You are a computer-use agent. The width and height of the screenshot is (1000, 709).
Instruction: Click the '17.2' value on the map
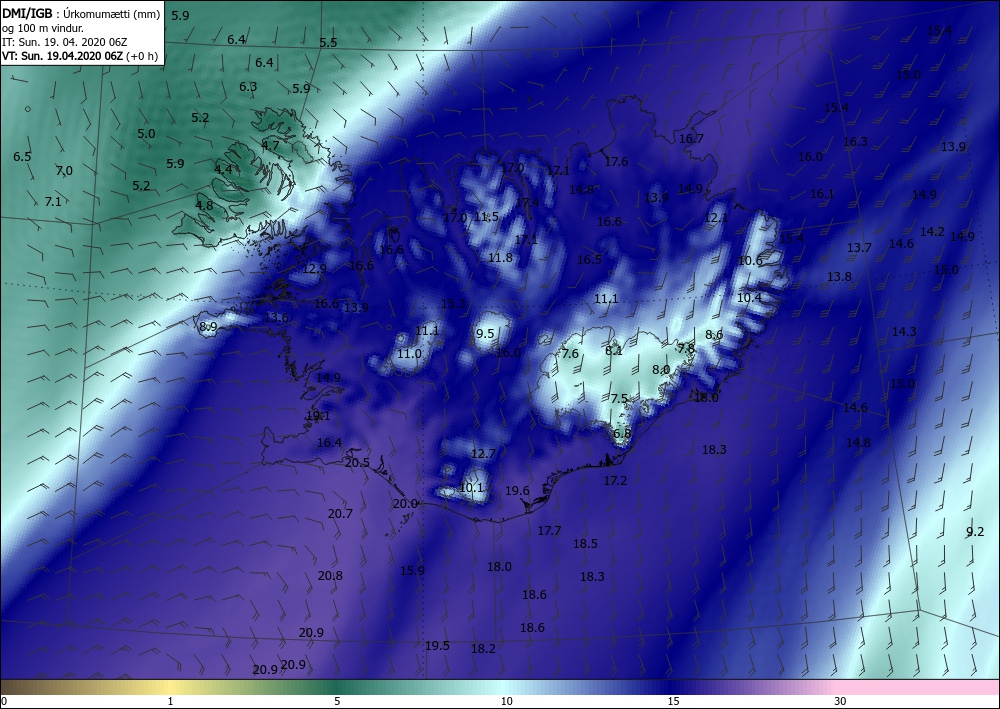click(615, 481)
